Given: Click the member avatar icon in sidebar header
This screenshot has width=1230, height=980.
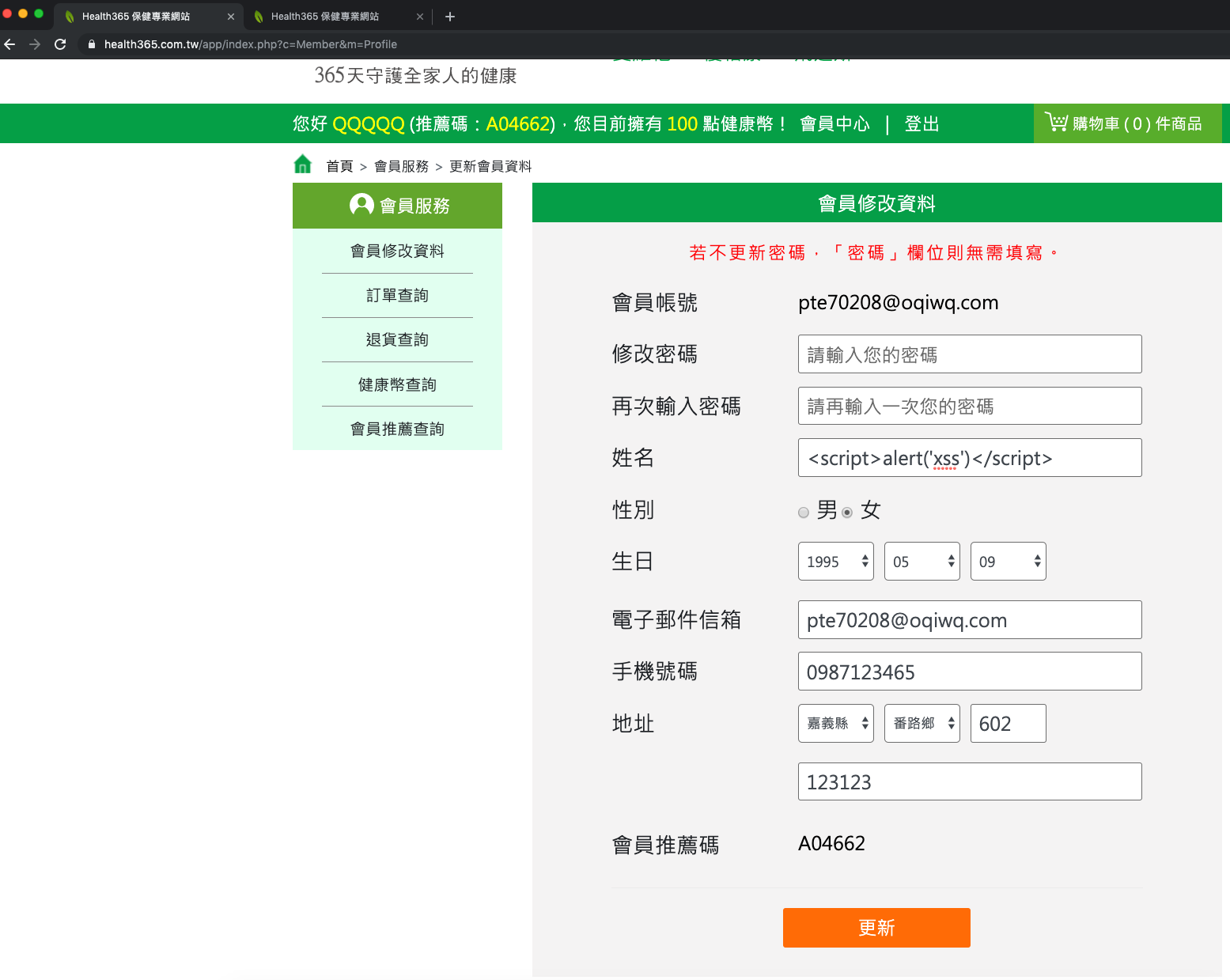Looking at the screenshot, I should point(361,205).
